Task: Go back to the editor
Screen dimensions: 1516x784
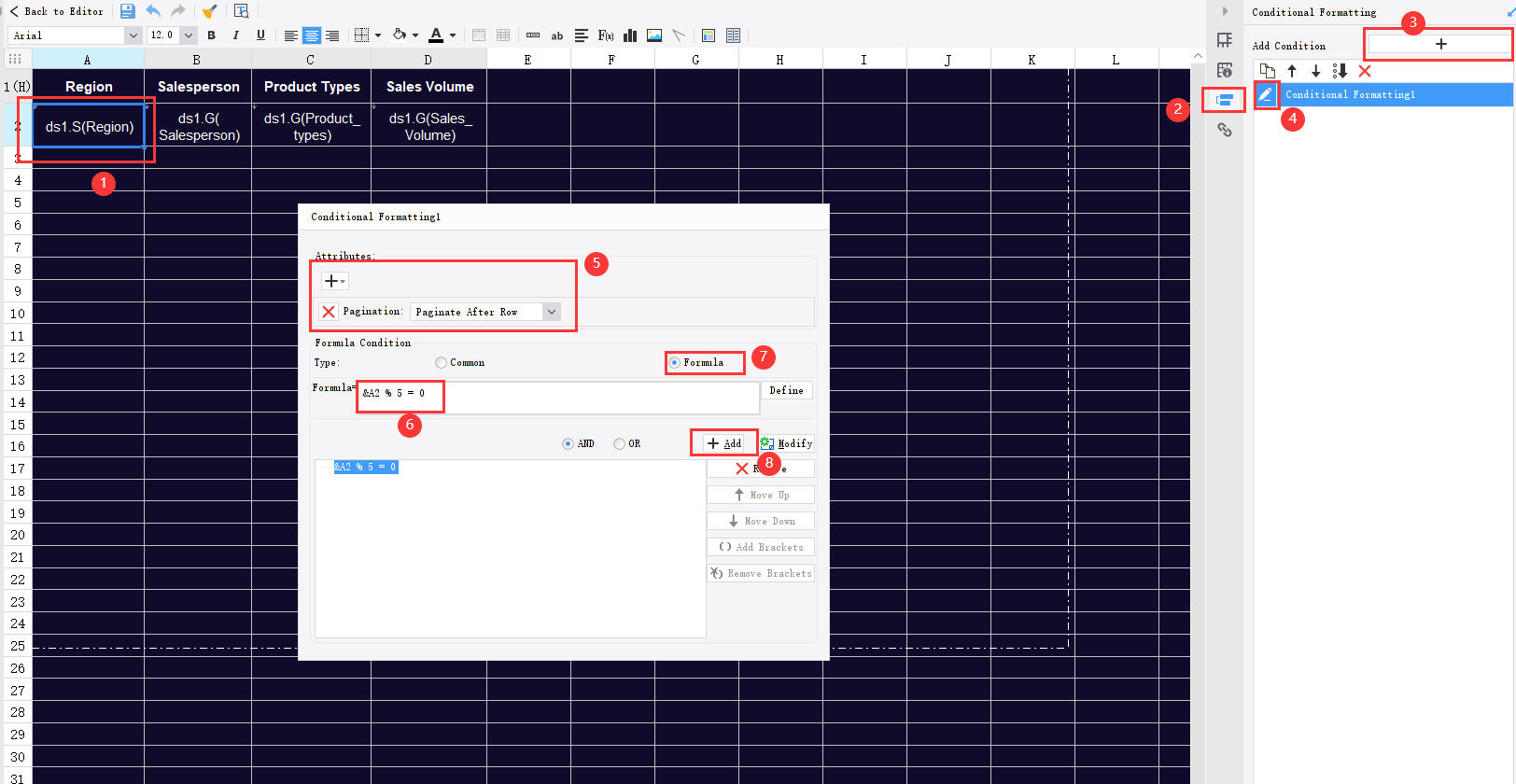Action: [x=57, y=11]
